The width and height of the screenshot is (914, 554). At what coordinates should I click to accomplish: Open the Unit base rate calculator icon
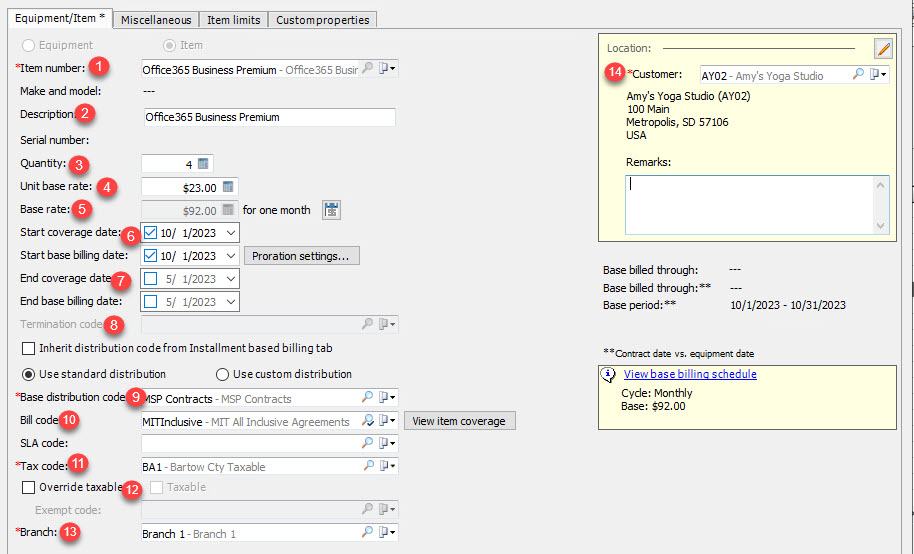point(228,187)
